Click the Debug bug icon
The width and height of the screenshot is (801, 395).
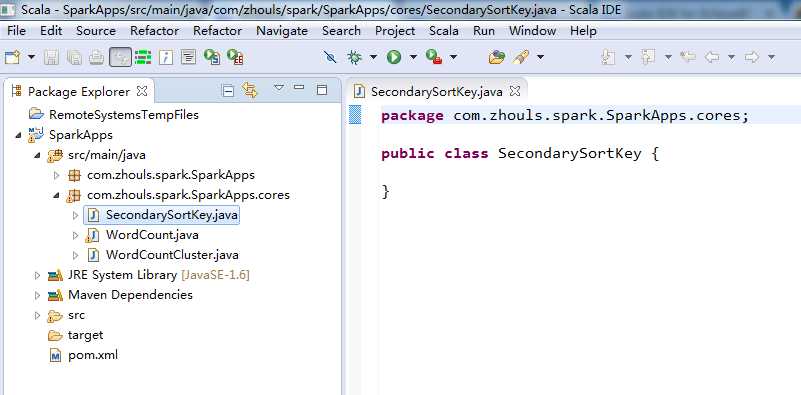point(354,57)
